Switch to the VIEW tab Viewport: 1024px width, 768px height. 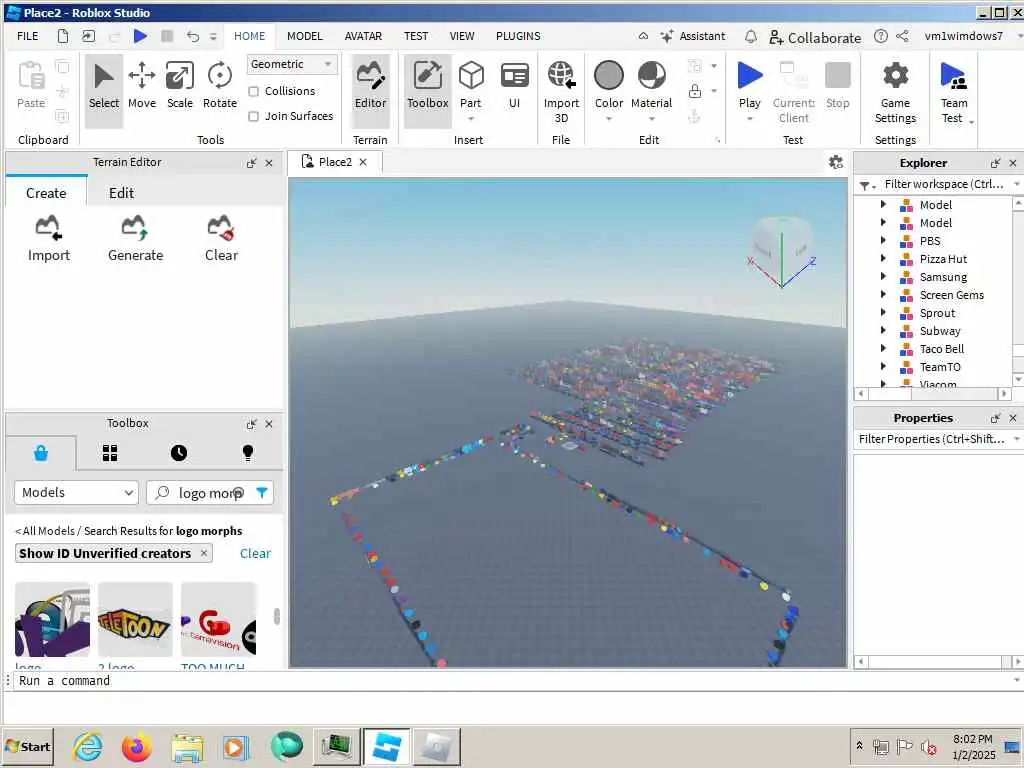462,36
